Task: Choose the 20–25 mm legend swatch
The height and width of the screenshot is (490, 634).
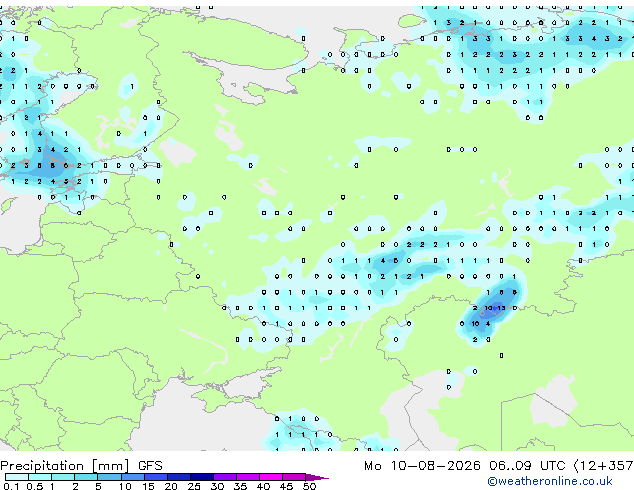Action: [x=178, y=477]
